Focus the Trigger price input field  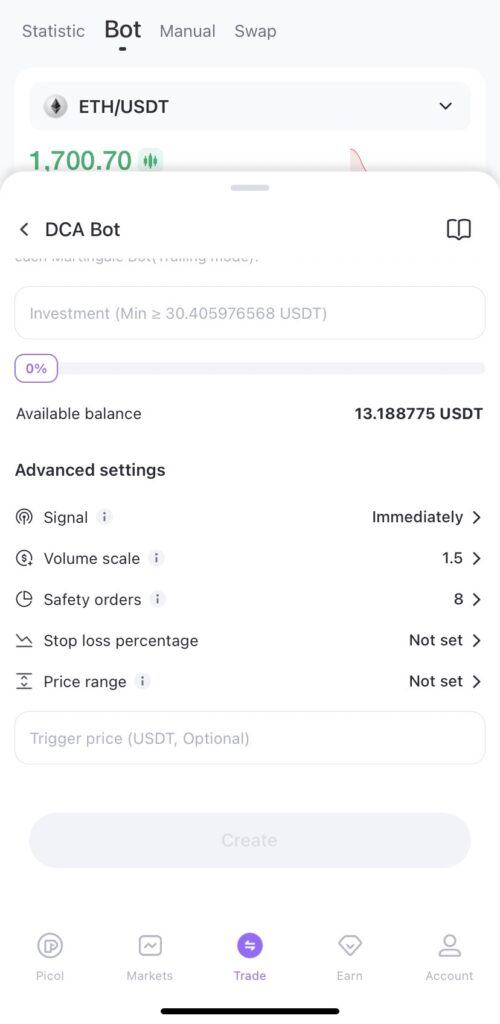[250, 739]
